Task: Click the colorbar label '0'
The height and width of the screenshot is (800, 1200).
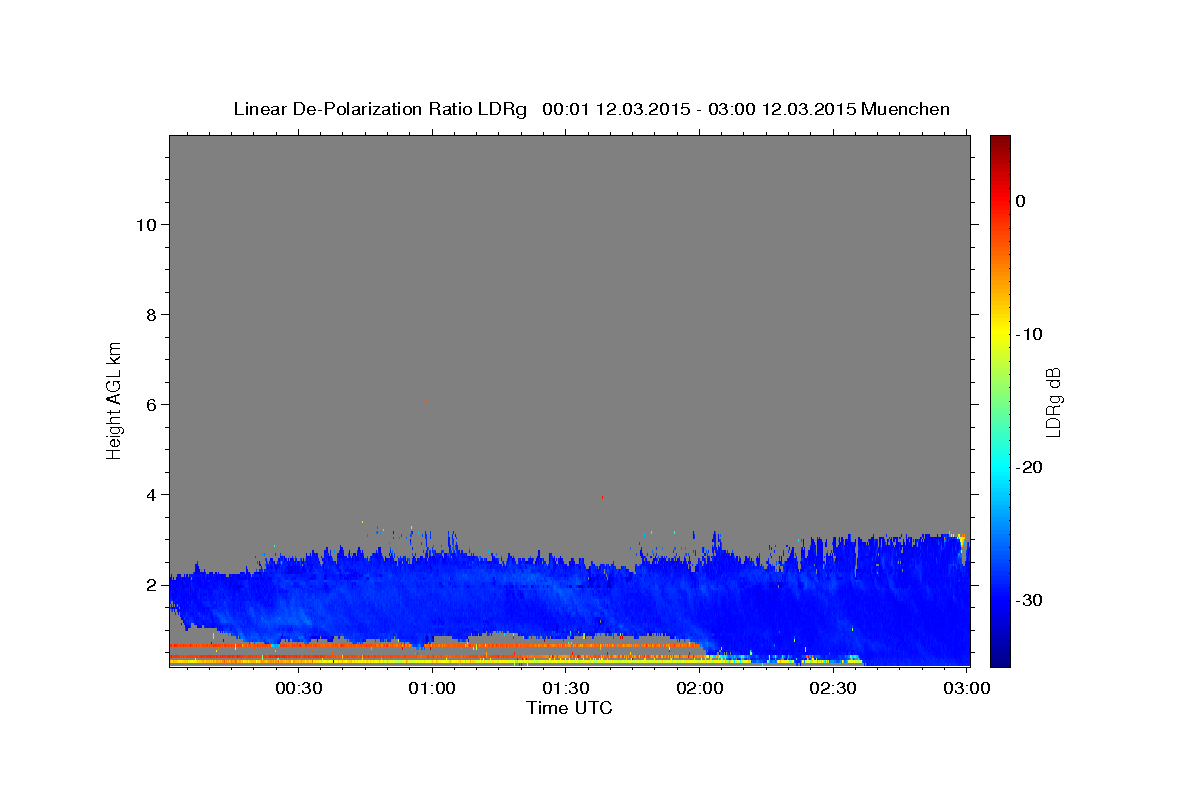Action: pos(1021,201)
